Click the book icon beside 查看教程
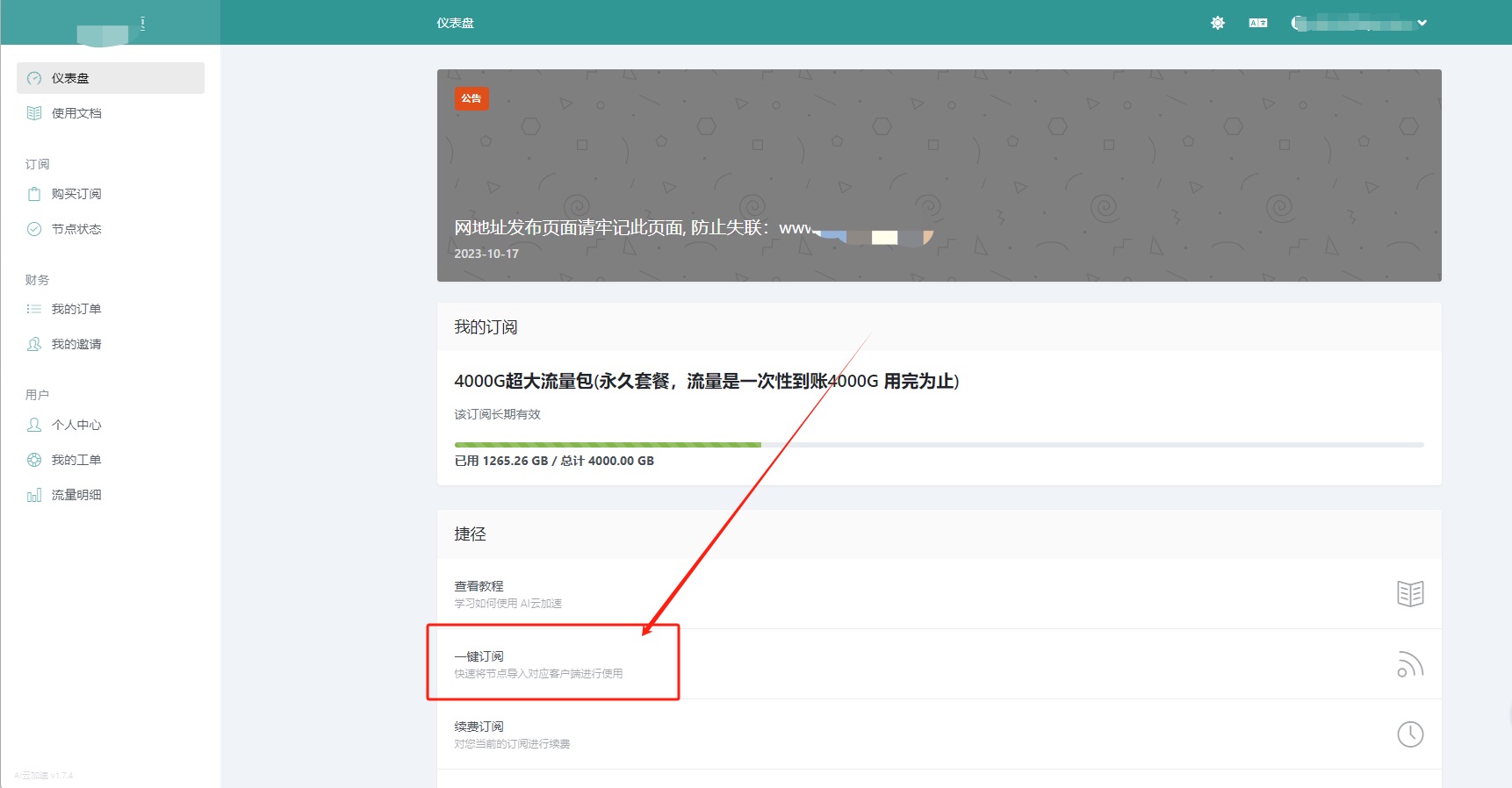This screenshot has height=788, width=1512. click(1410, 594)
